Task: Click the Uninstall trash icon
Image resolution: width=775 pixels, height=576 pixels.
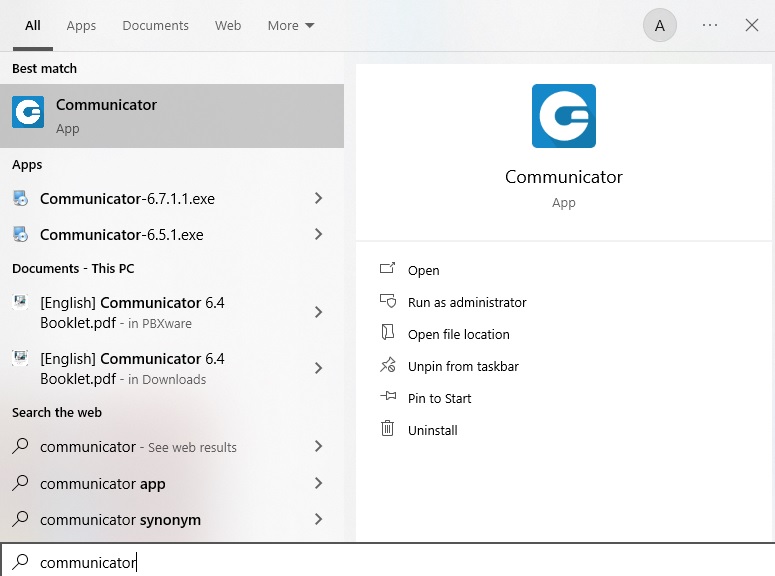Action: click(388, 429)
